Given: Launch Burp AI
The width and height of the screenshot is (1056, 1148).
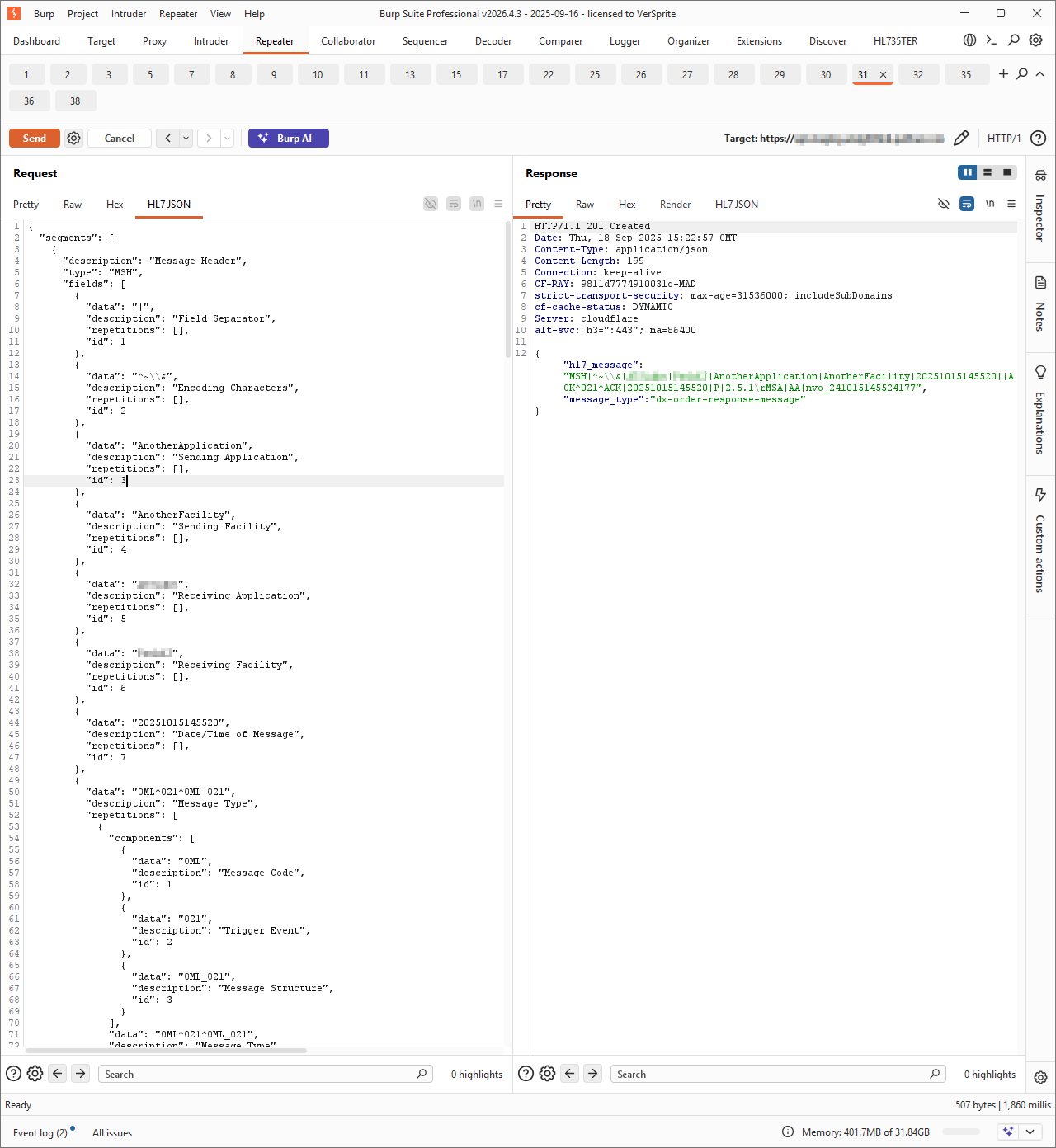Looking at the screenshot, I should point(289,139).
